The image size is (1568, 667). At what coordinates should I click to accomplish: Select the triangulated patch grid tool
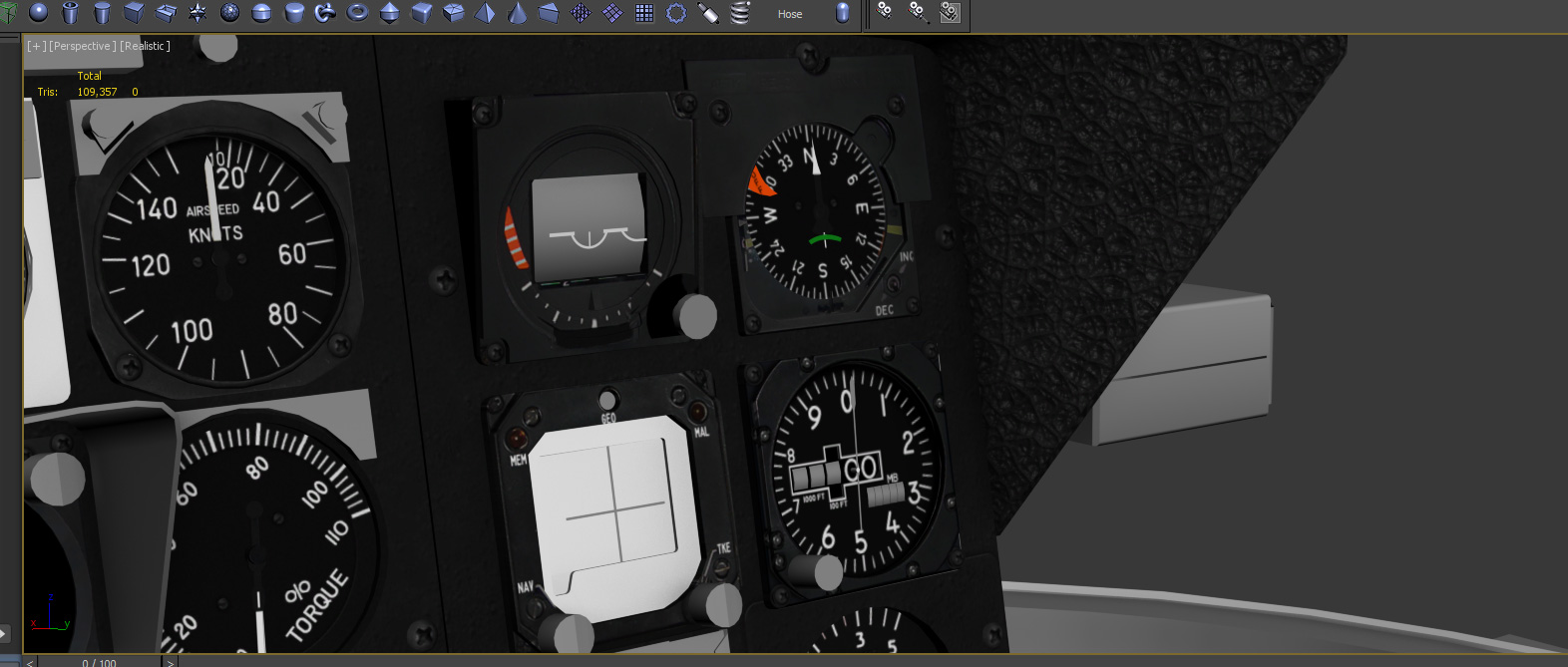point(581,13)
